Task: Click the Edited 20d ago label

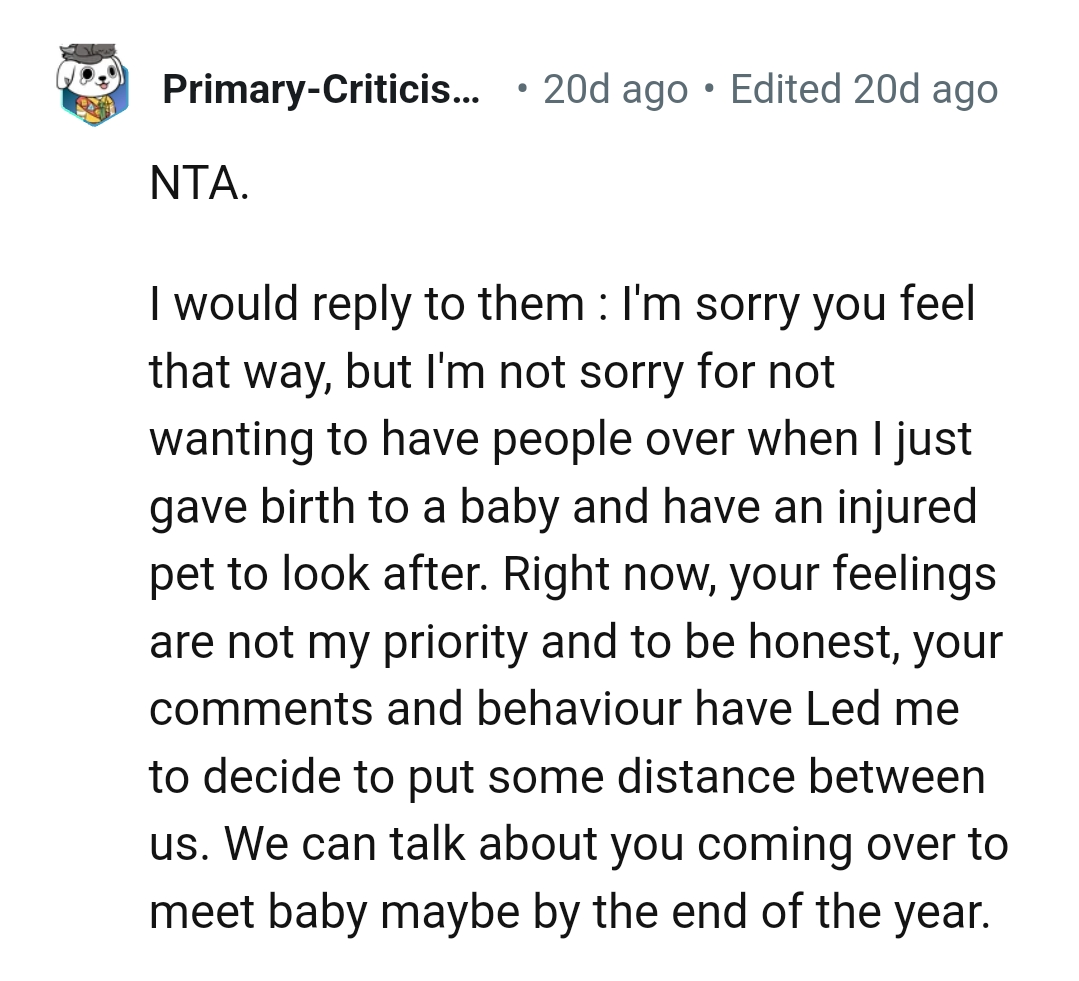Action: 863,88
